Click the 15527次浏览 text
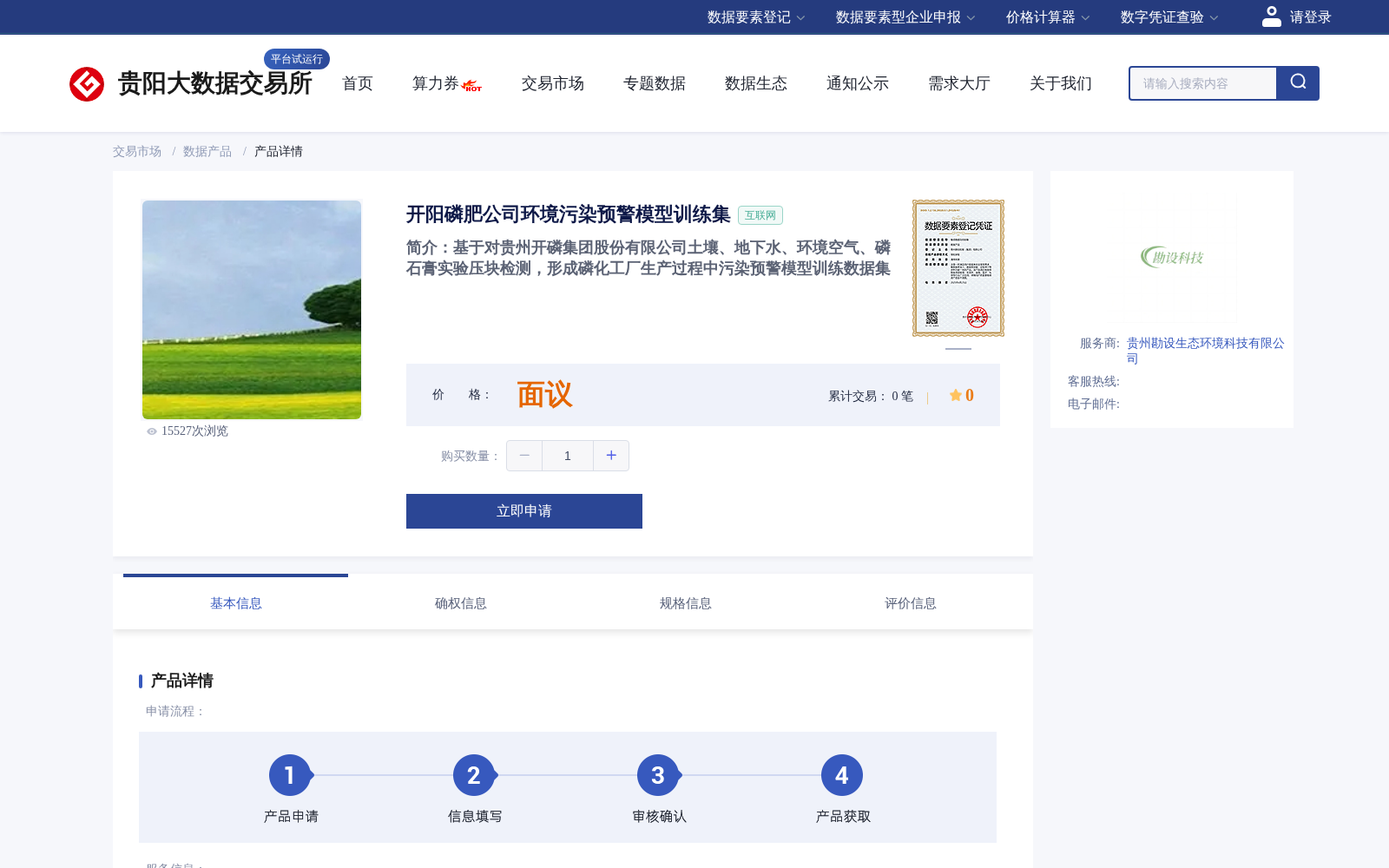1389x868 pixels. (x=194, y=431)
